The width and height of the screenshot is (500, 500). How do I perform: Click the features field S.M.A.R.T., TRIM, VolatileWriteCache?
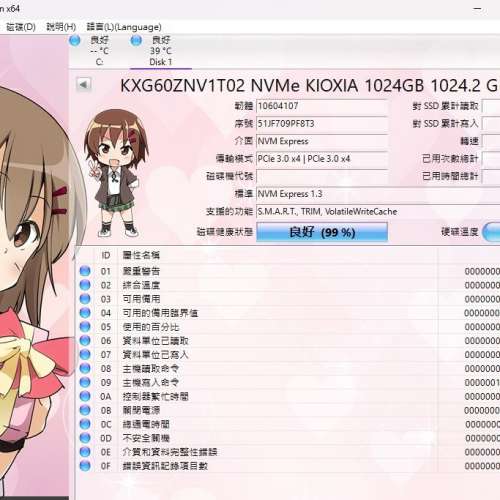tap(378, 212)
